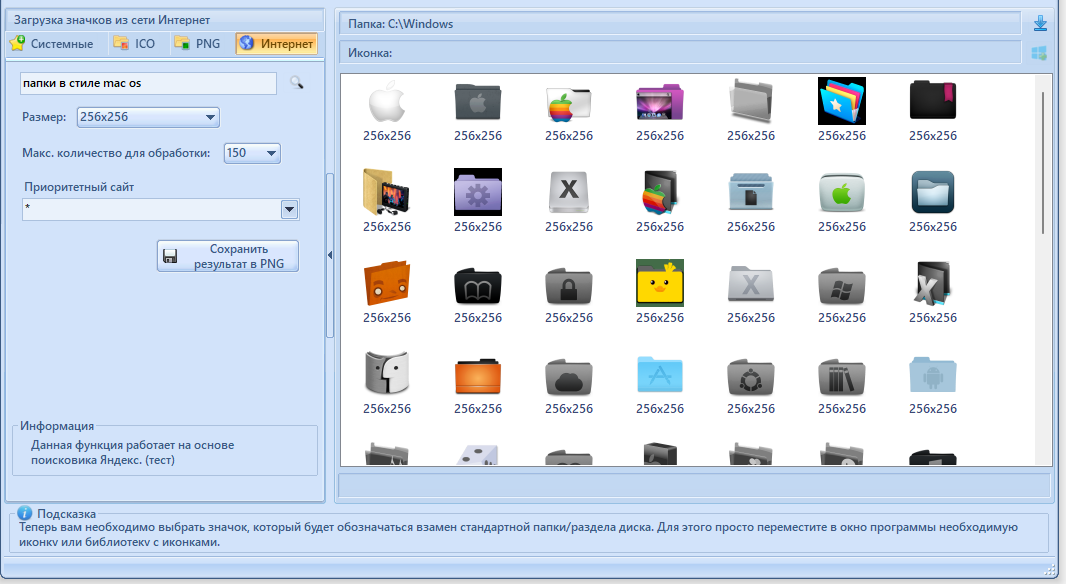
Task: Select the pale blue Android folder icon
Action: point(933,375)
